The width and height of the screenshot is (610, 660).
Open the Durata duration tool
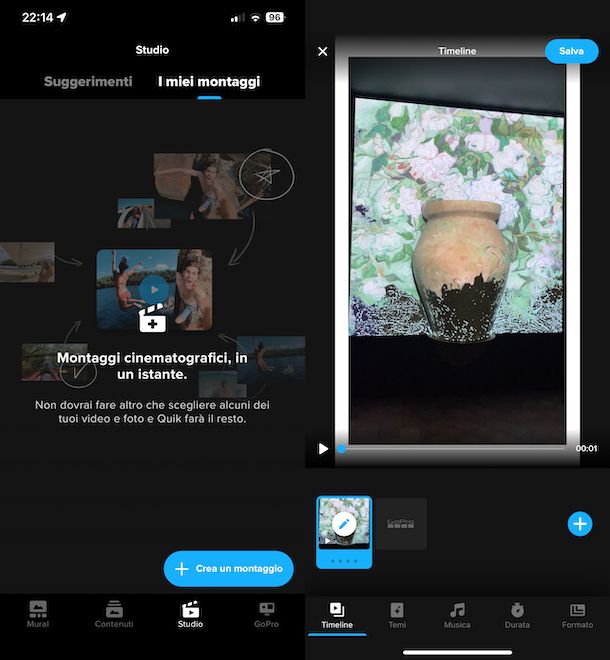click(517, 615)
